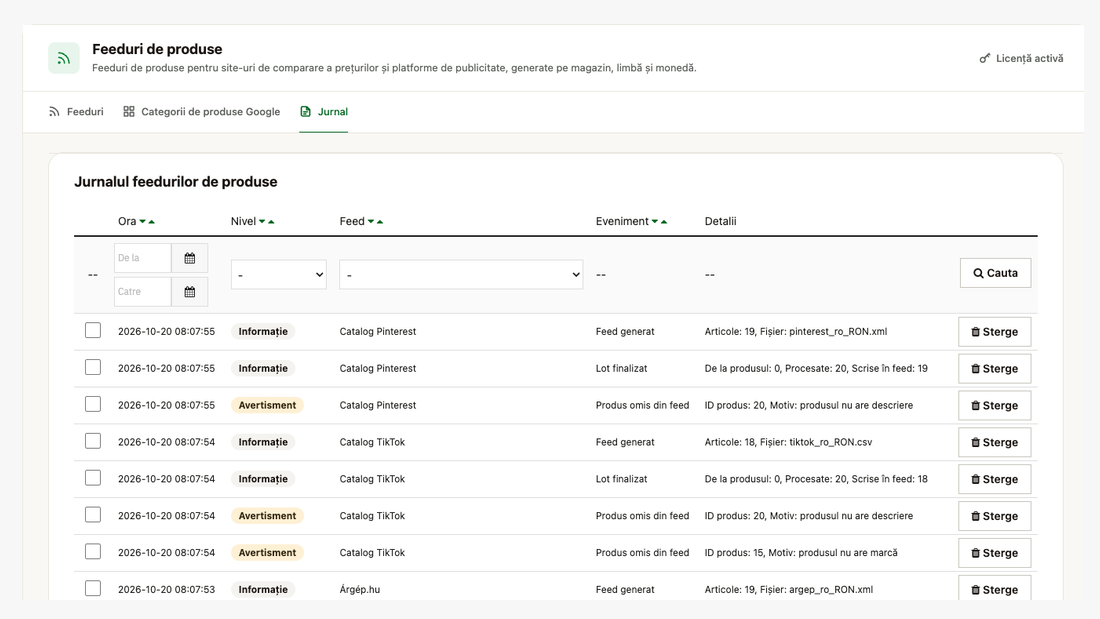Select the Catalog TikTok Feed generat checkbox

tap(93, 441)
